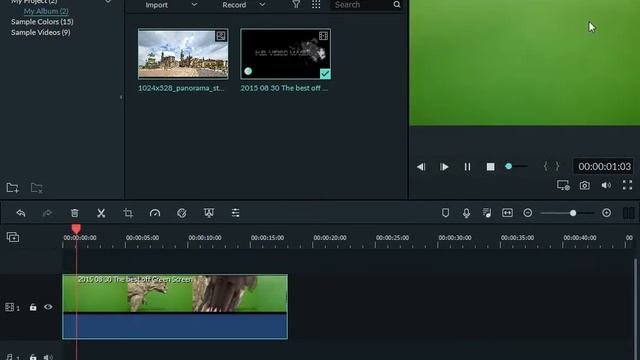The height and width of the screenshot is (360, 640).
Task: Toggle the lock on audio track 1
Action: click(x=33, y=357)
